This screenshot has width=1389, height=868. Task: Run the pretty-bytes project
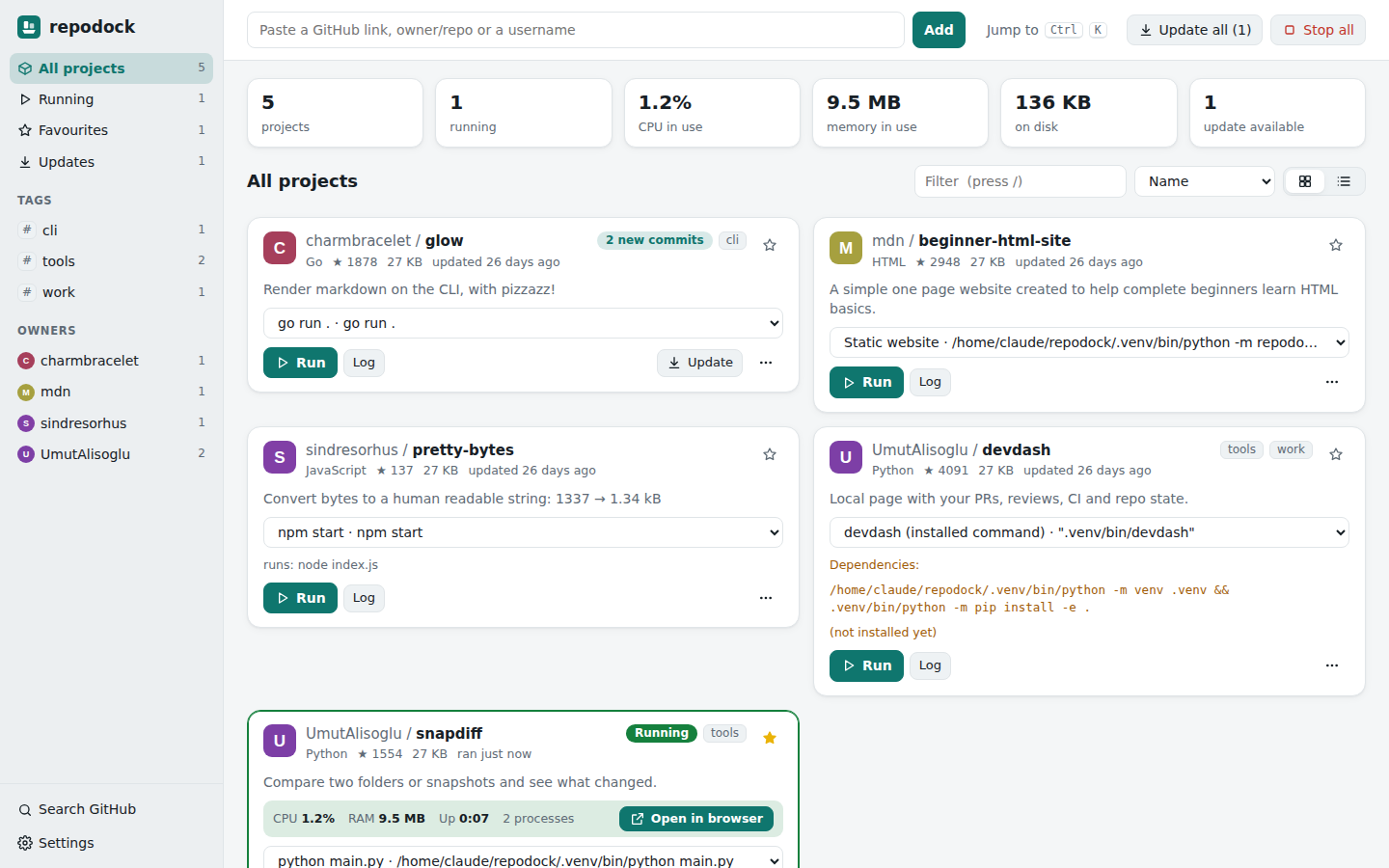(x=300, y=598)
